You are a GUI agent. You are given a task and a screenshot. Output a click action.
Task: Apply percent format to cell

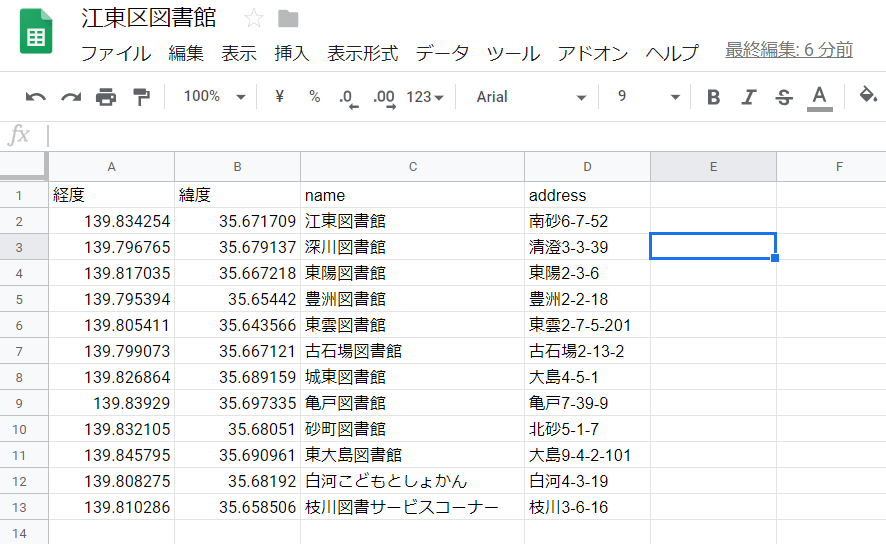coord(315,97)
